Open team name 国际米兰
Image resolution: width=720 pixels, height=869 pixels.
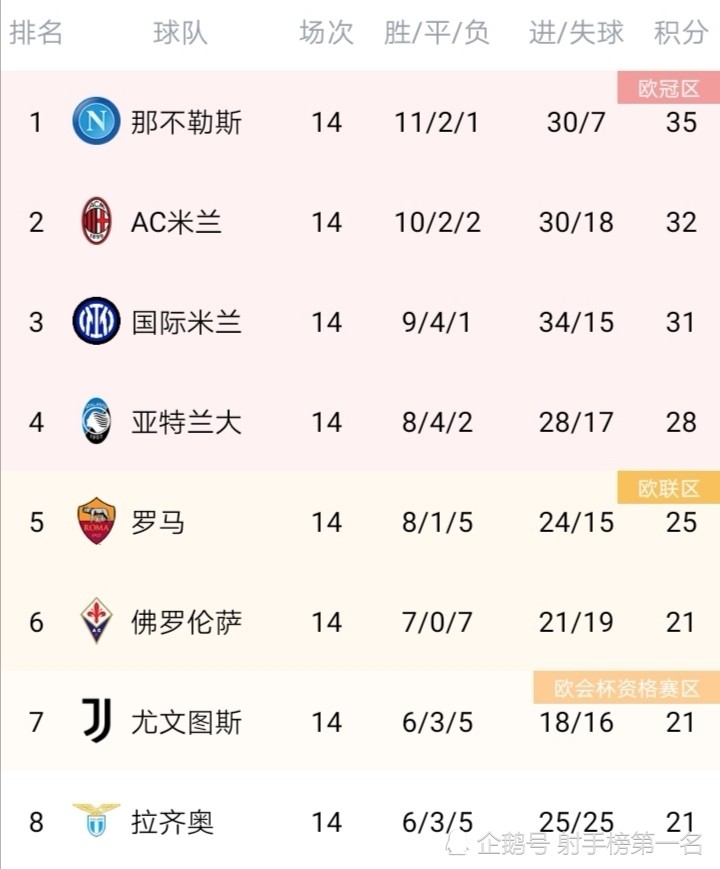coord(186,322)
